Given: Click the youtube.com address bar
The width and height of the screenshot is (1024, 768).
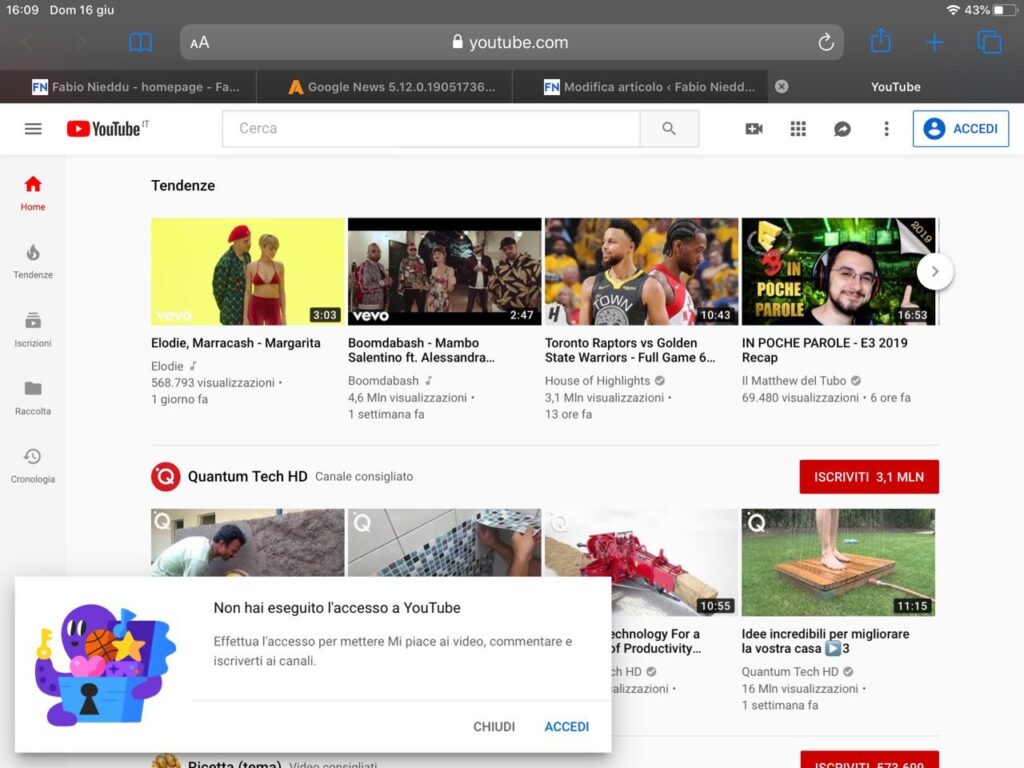Looking at the screenshot, I should coord(511,42).
